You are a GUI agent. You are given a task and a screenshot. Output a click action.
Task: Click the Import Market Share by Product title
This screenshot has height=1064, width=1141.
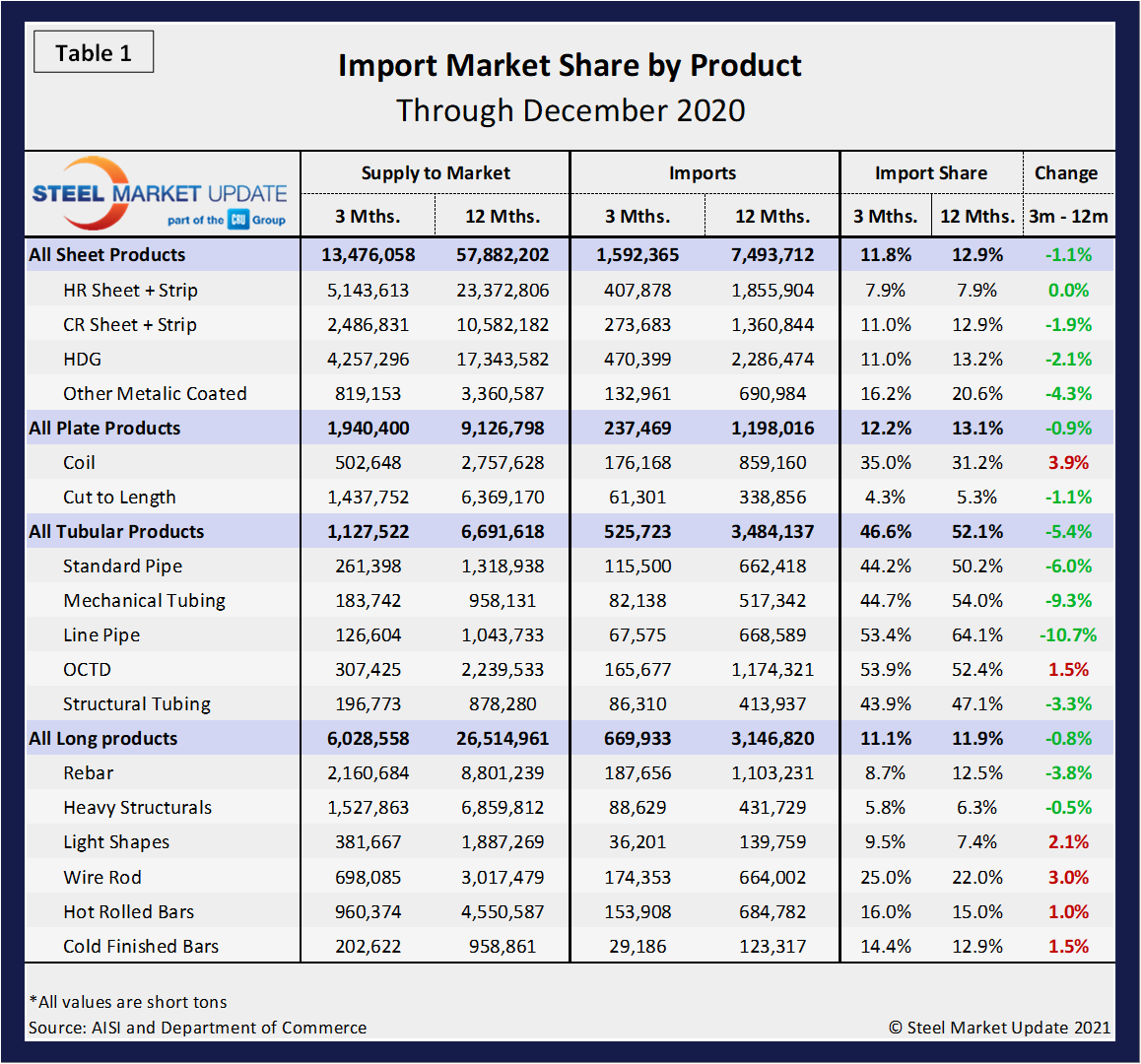tap(570, 66)
